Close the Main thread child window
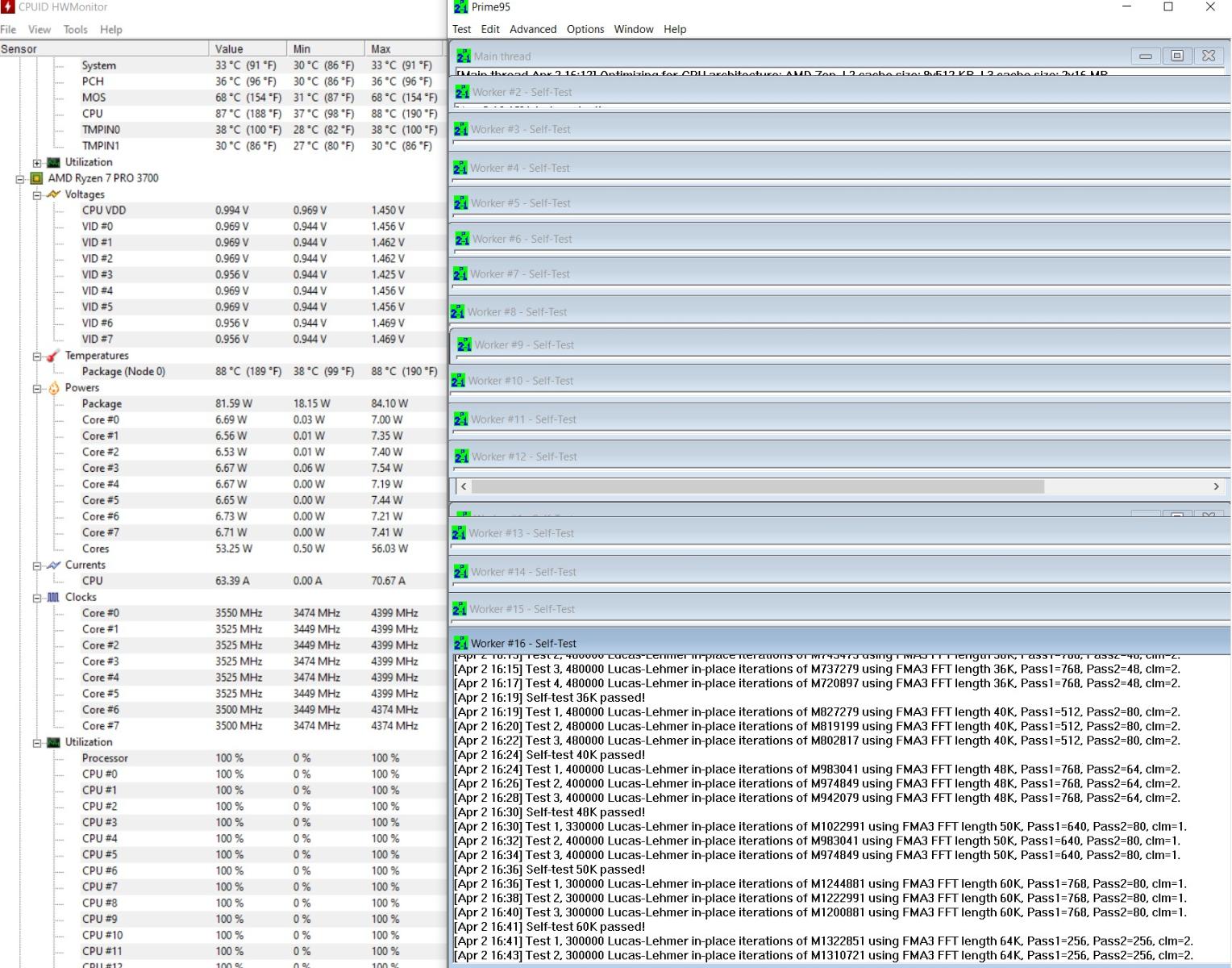The width and height of the screenshot is (1232, 968). pyautogui.click(x=1208, y=56)
